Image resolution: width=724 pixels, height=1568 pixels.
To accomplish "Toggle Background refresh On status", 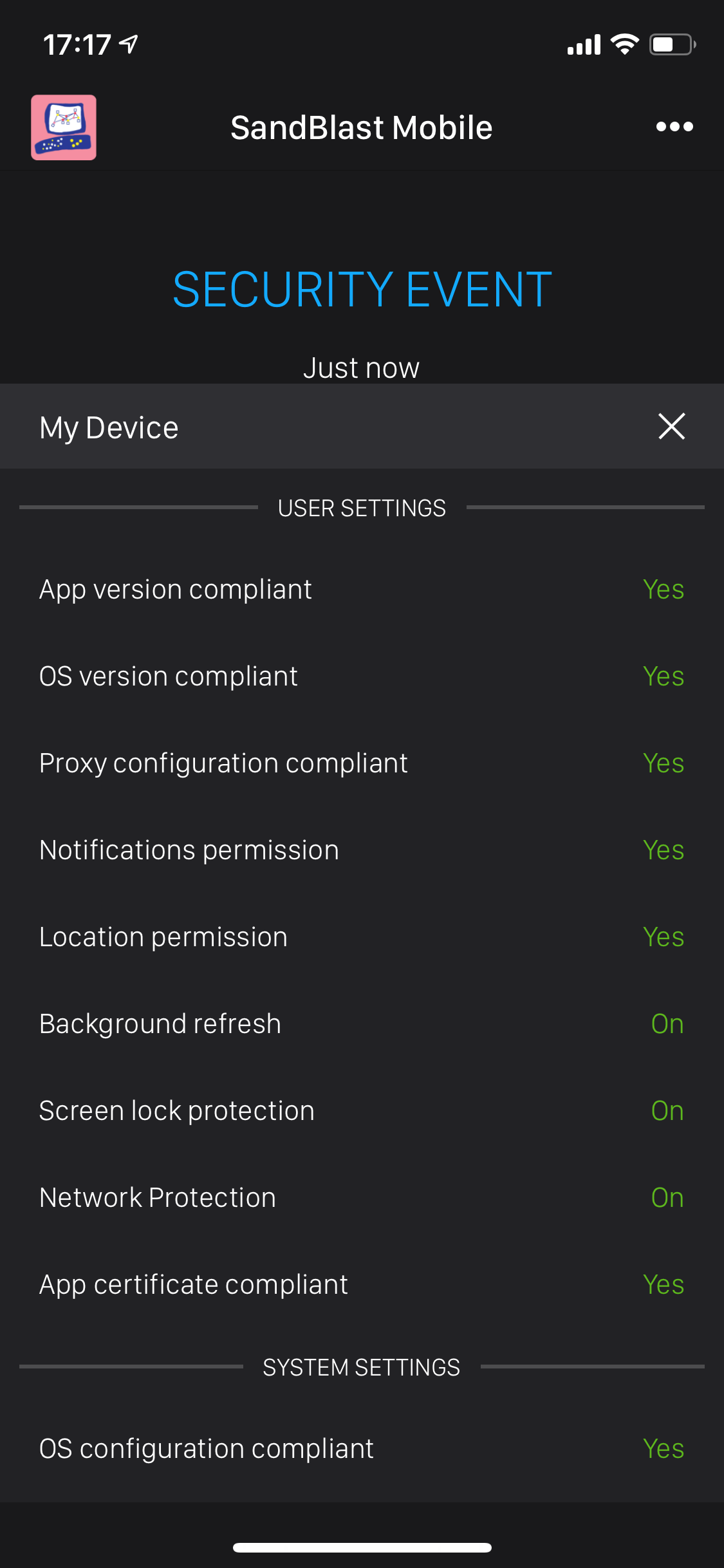I will [667, 1024].
